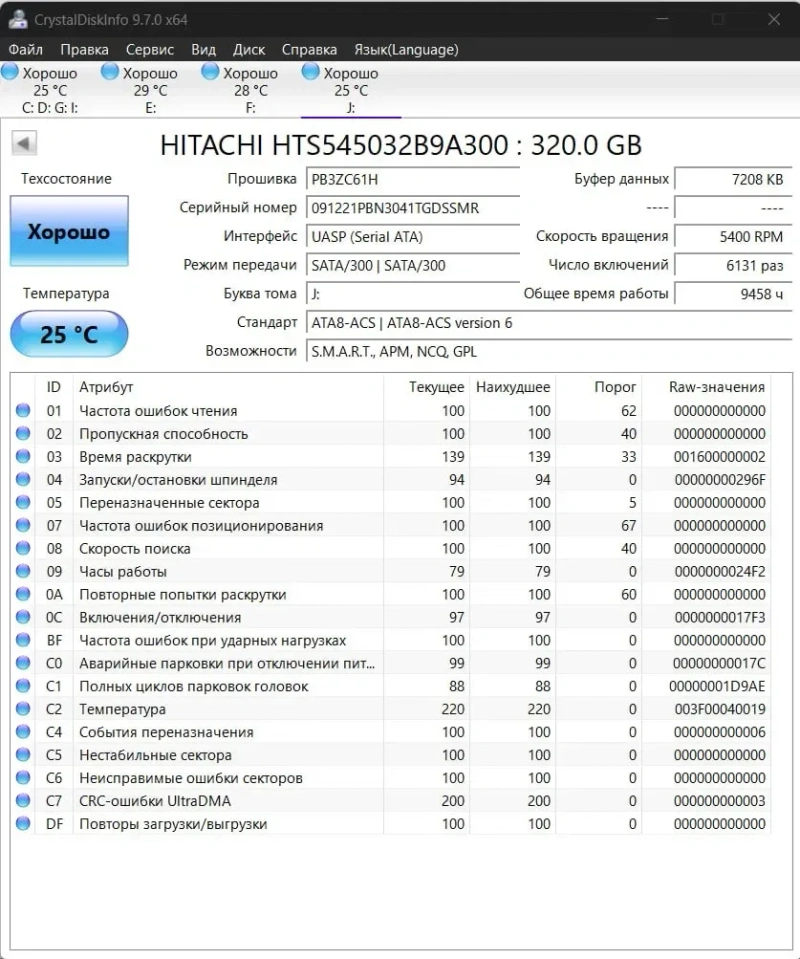
Task: Select row text Нестабильные сектора
Action: point(155,755)
